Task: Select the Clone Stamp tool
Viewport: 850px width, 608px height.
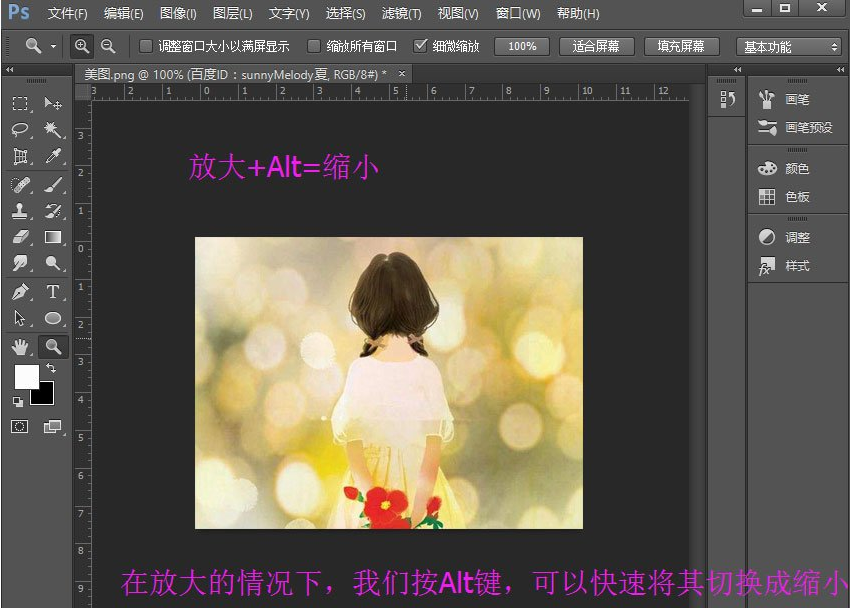Action: (20, 211)
